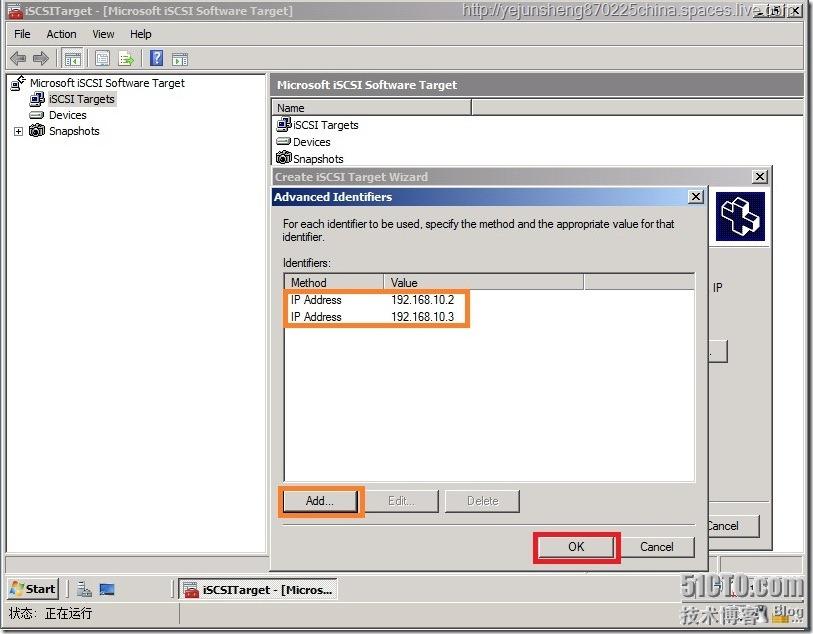This screenshot has width=813, height=634.
Task: Click the Devices icon in the right pane
Action: pyautogui.click(x=284, y=141)
